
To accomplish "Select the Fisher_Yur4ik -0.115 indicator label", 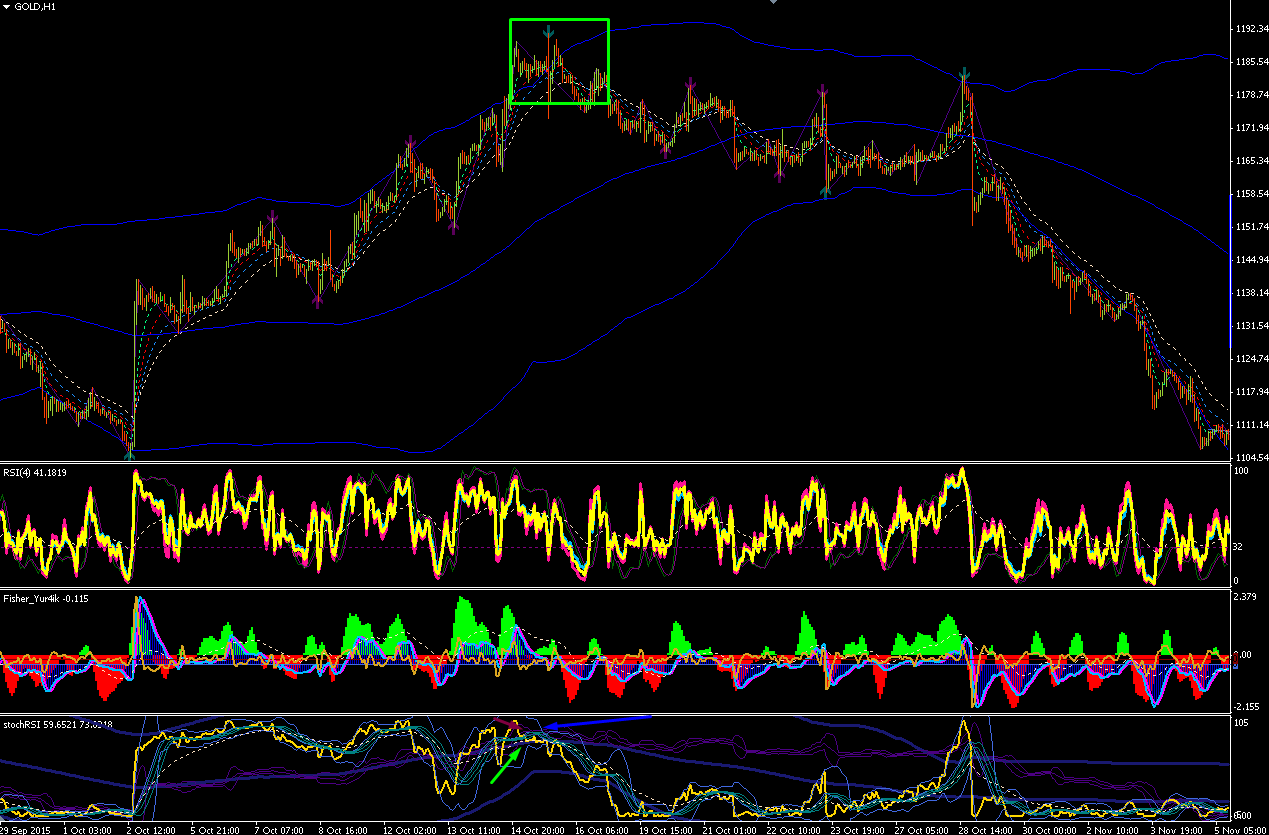I will tap(46, 597).
